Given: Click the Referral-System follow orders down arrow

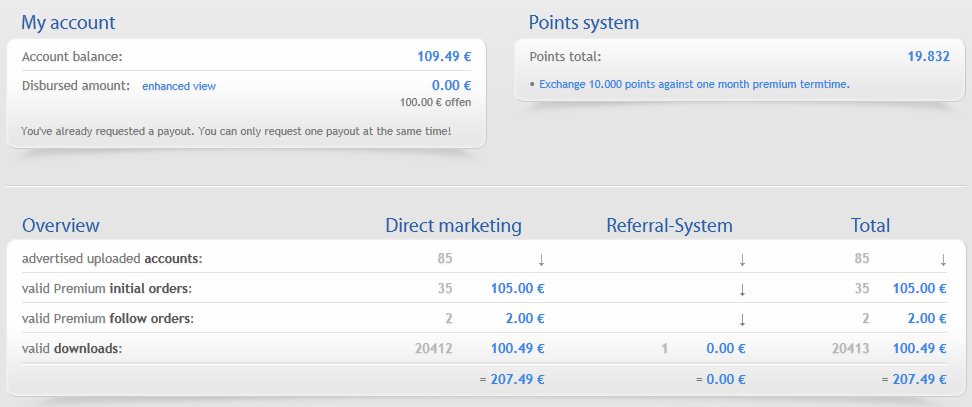Looking at the screenshot, I should pyautogui.click(x=742, y=319).
